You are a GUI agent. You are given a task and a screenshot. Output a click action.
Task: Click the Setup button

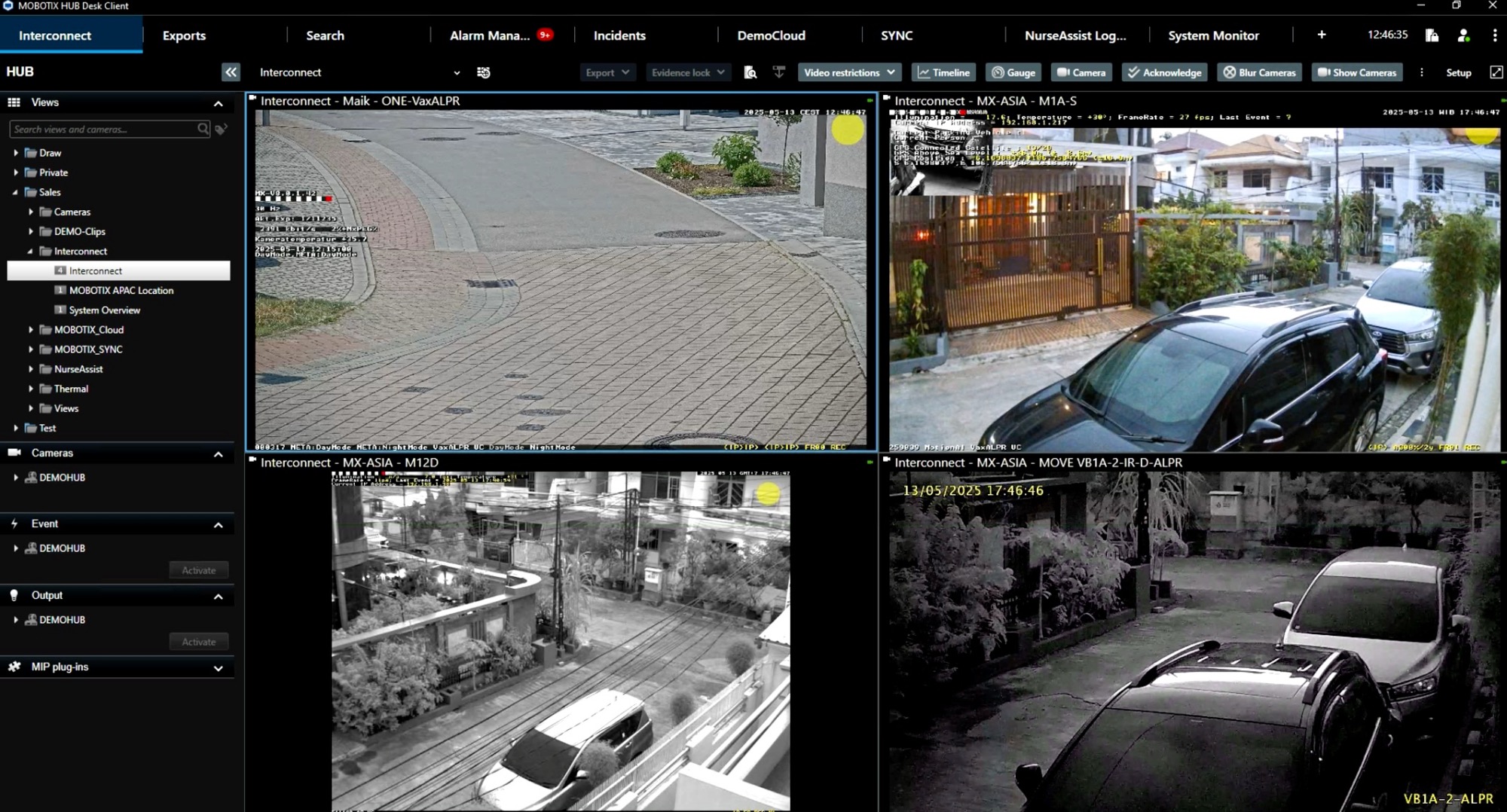pos(1458,72)
